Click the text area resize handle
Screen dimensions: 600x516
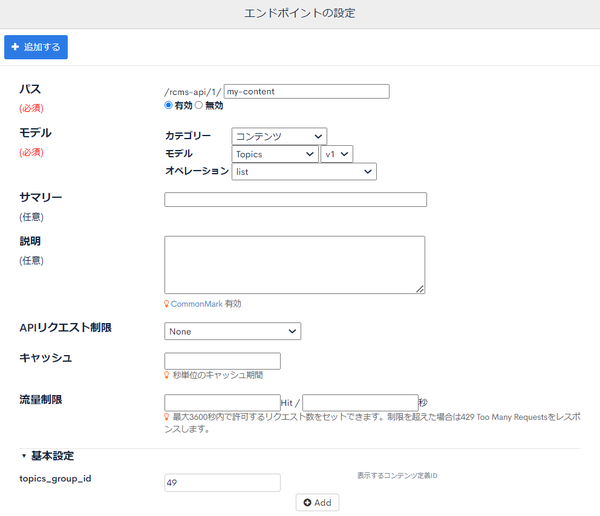420,289
